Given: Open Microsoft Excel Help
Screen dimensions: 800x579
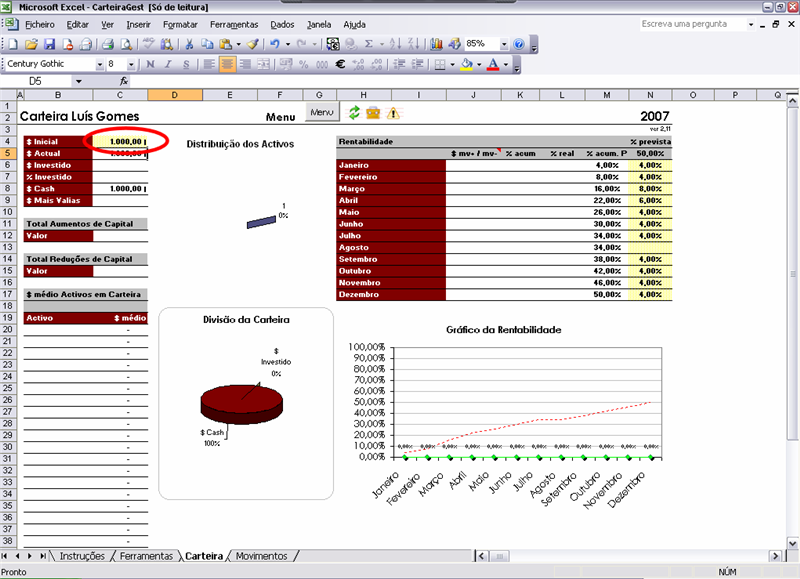Looking at the screenshot, I should (519, 44).
